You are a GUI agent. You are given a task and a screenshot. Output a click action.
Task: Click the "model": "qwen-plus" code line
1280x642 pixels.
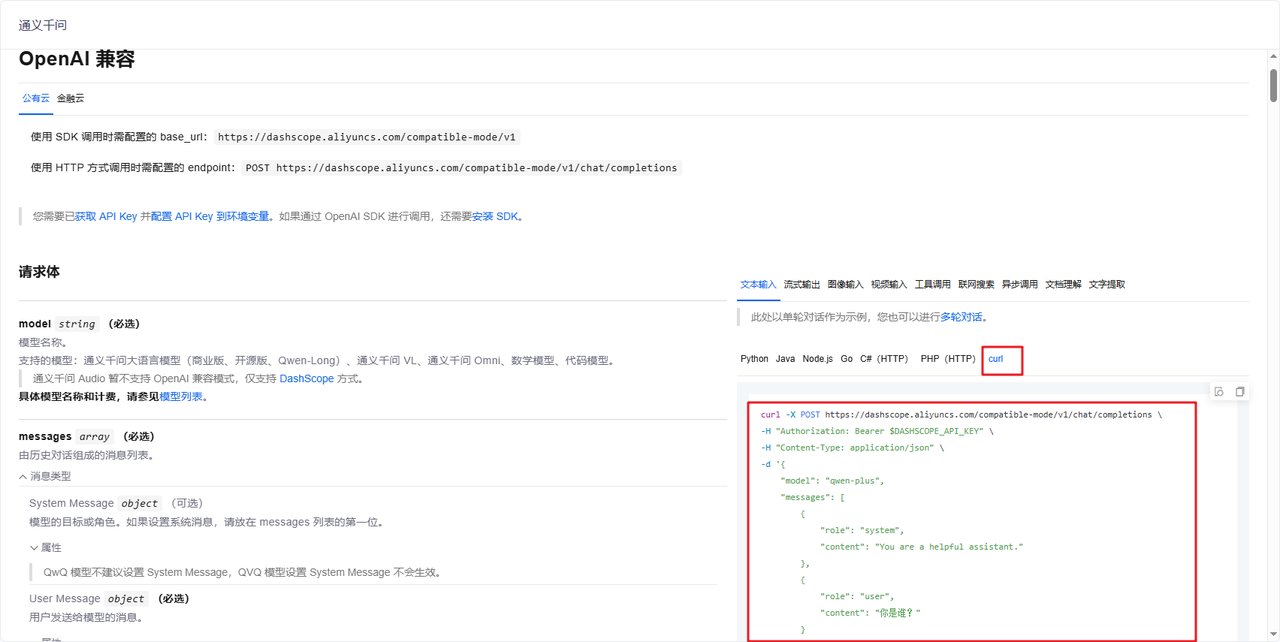832,481
